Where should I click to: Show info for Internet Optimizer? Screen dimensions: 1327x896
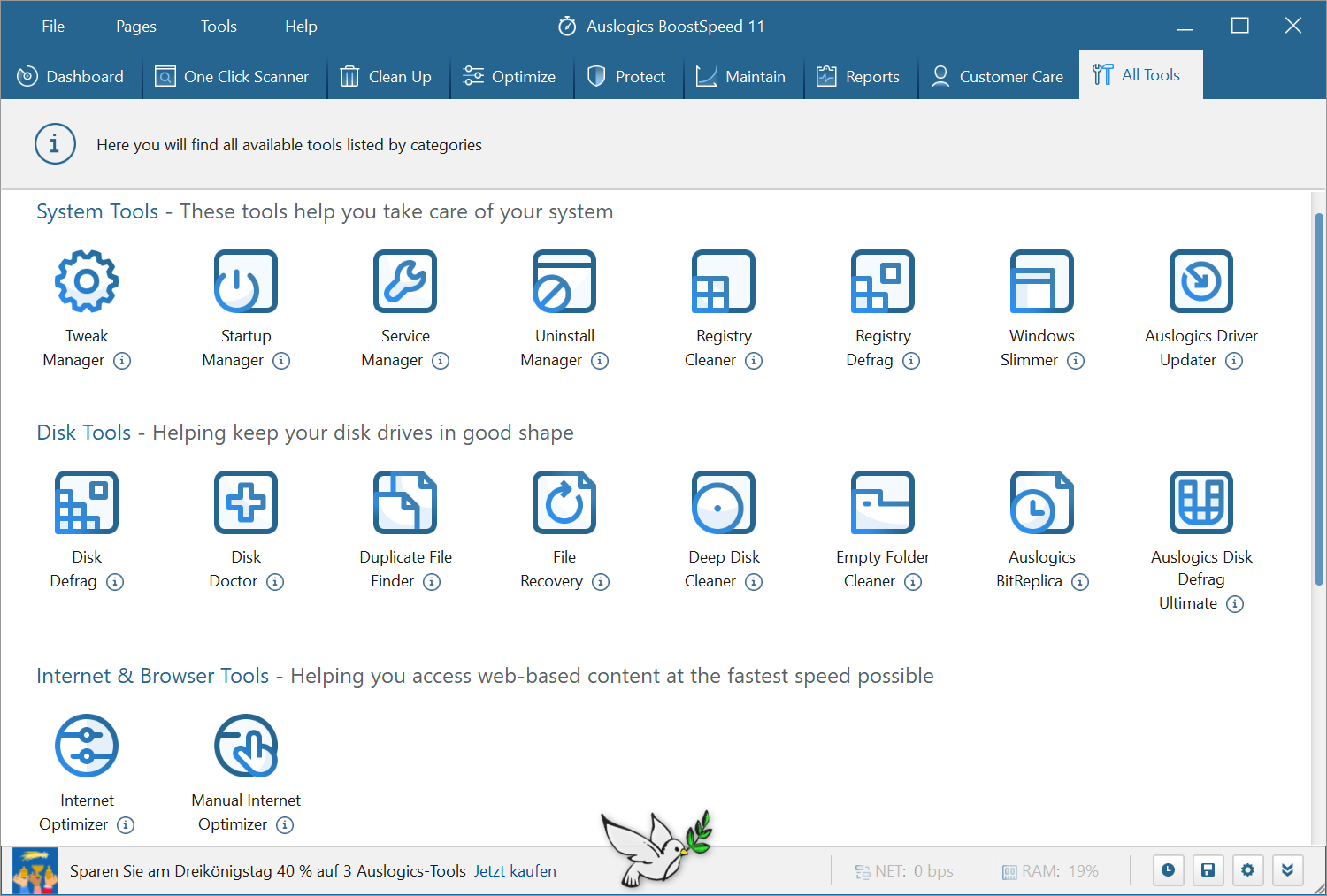[x=126, y=825]
